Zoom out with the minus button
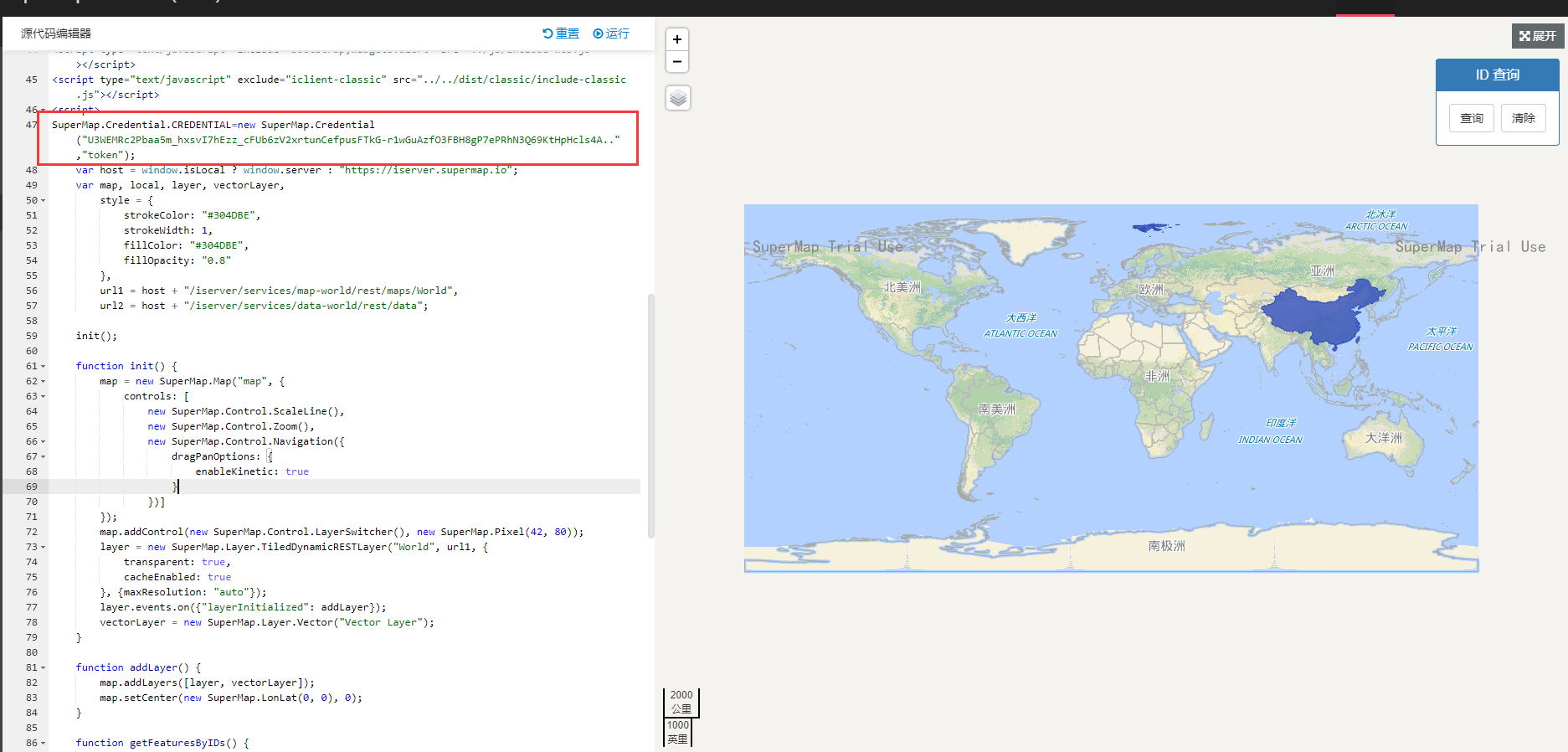 [x=677, y=62]
